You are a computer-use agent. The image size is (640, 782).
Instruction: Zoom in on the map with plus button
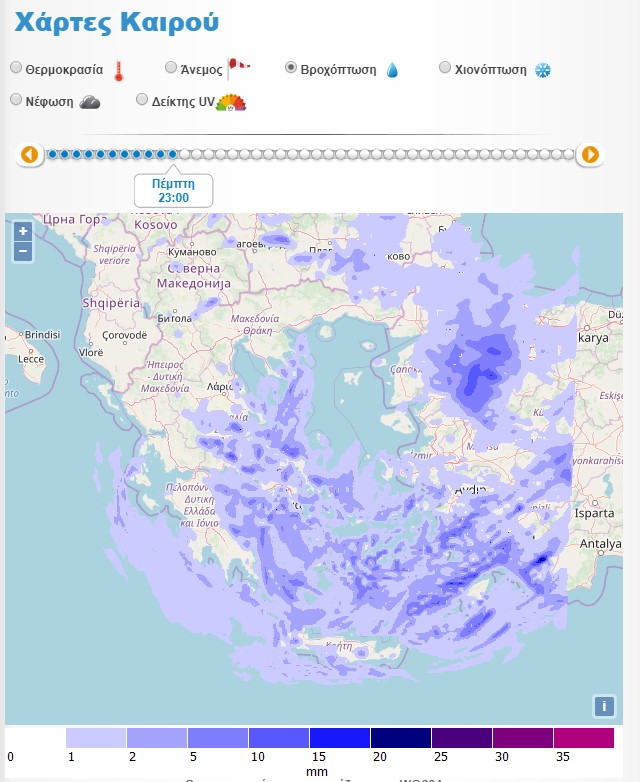pos(22,231)
